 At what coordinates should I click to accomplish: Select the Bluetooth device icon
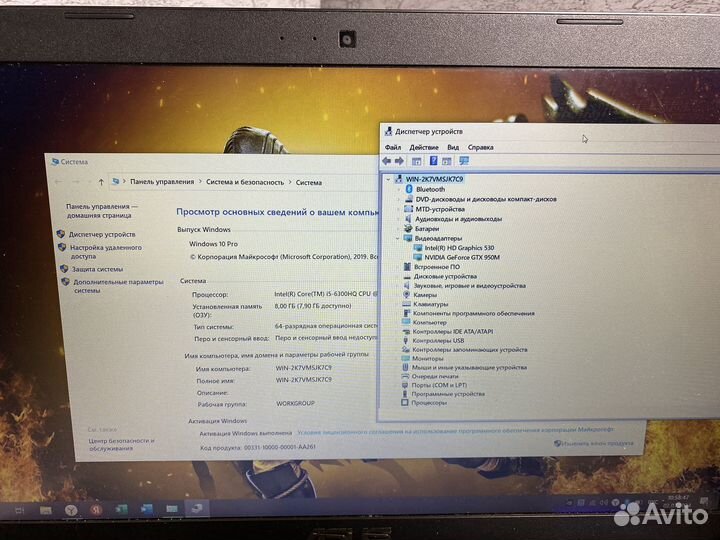tap(409, 189)
